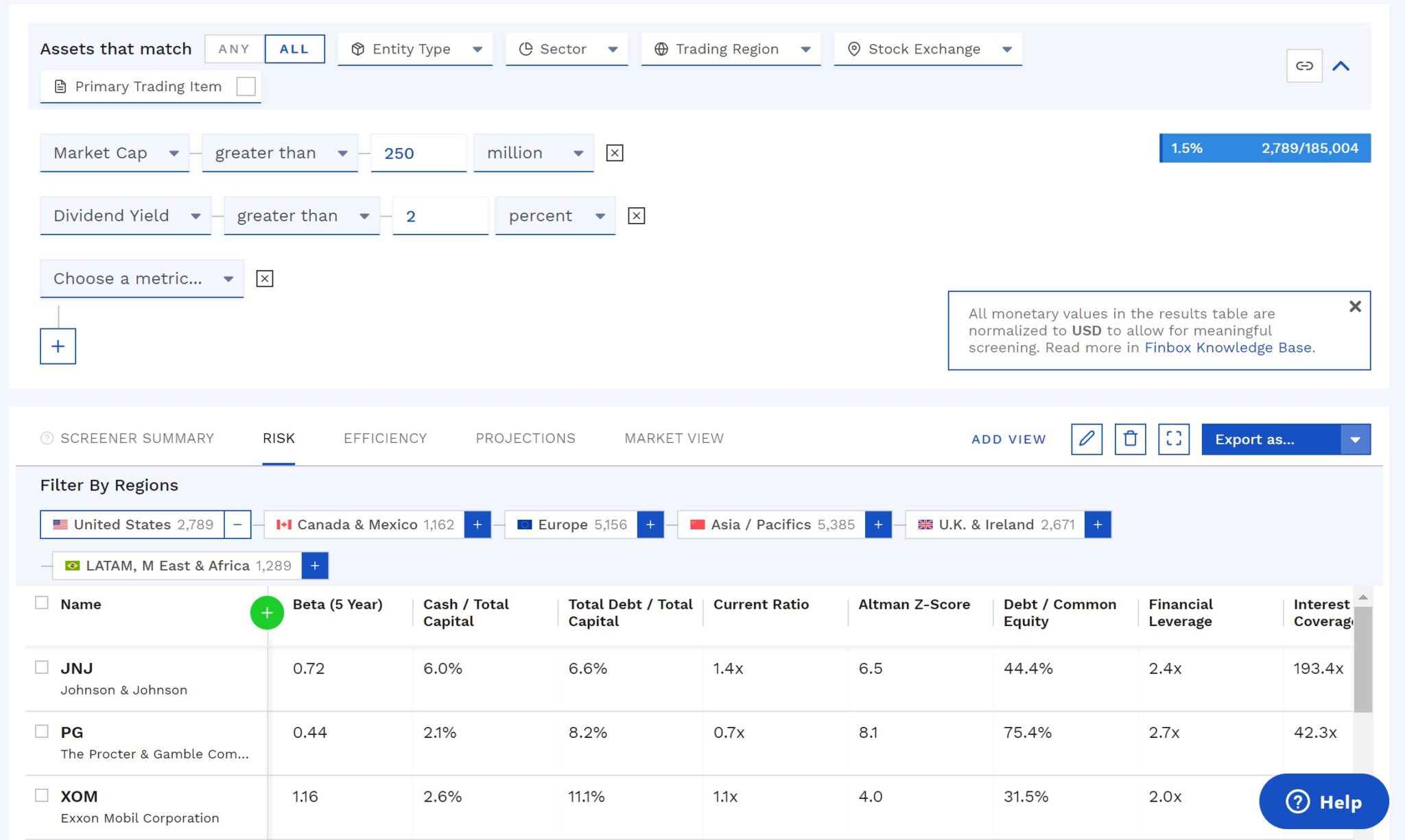The image size is (1405, 840).
Task: Edit the current view with pencil icon
Action: point(1087,439)
